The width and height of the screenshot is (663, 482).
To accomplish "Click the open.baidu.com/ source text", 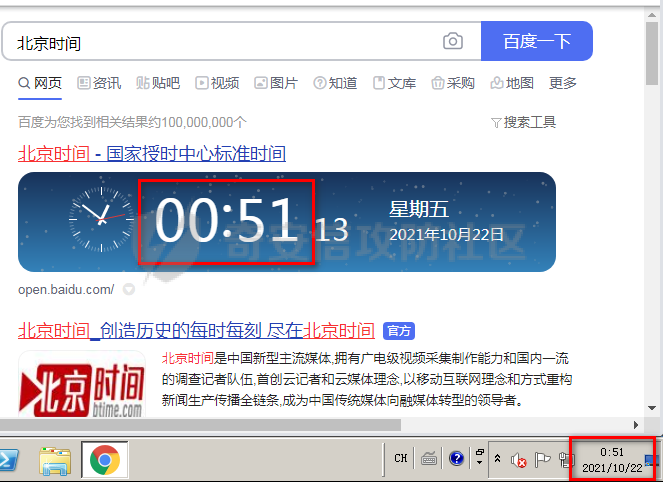I will [66, 290].
